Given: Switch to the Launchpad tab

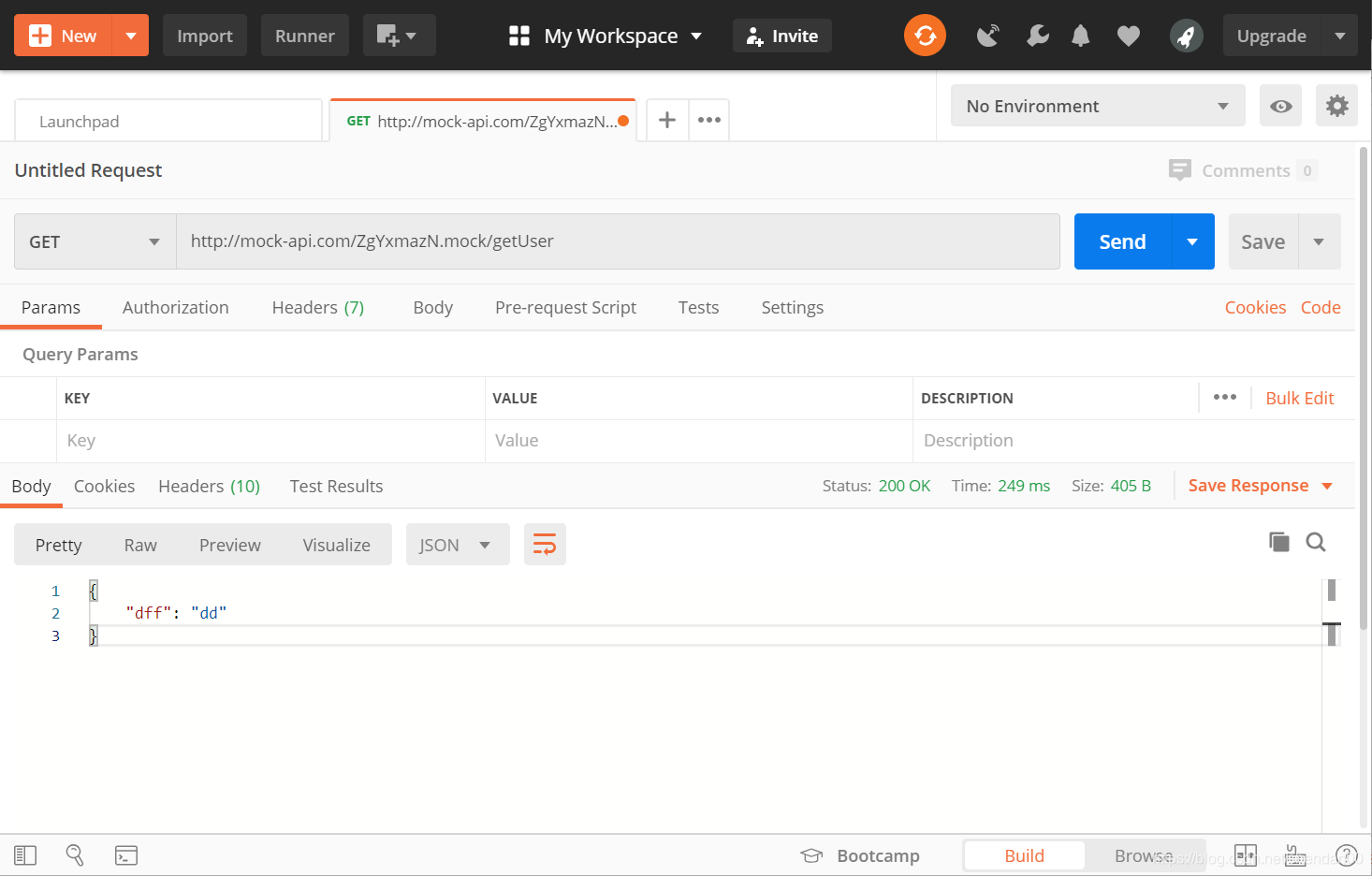Looking at the screenshot, I should pyautogui.click(x=168, y=121).
